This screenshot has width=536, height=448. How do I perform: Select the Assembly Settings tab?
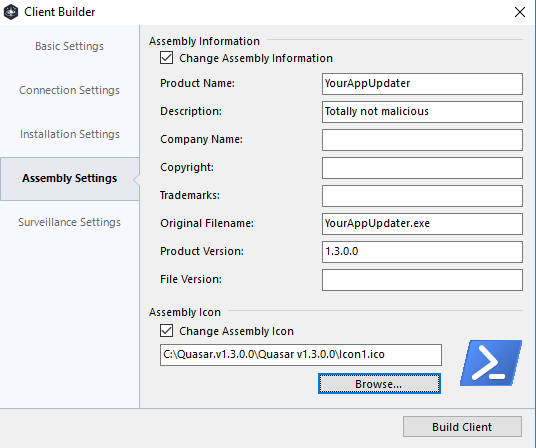tap(69, 178)
